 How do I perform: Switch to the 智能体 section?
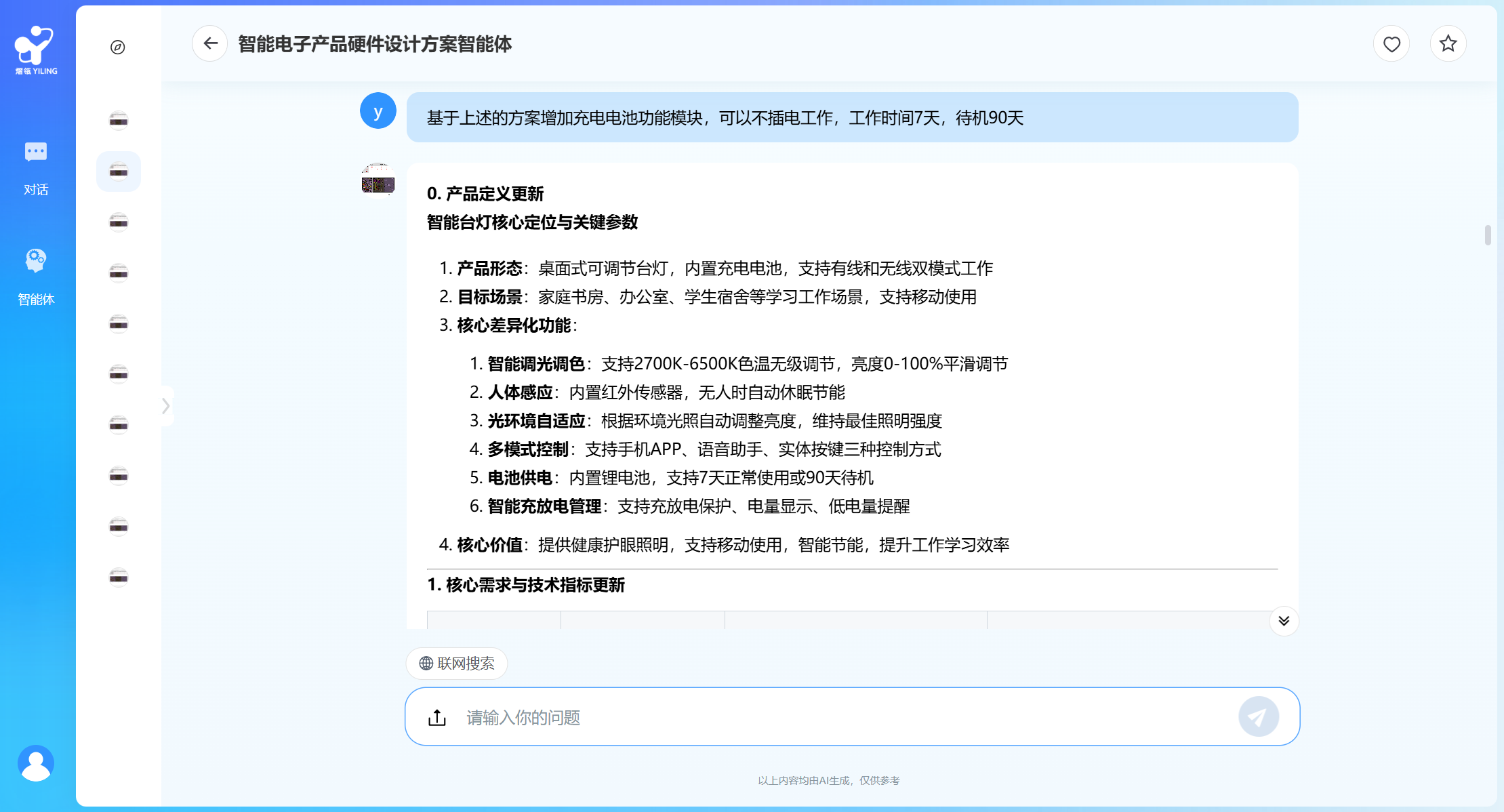(36, 278)
